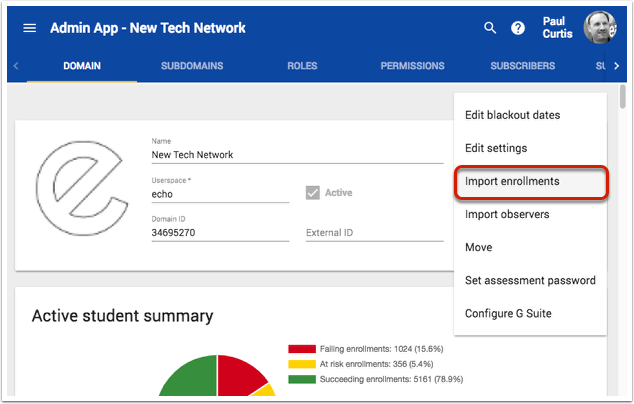The width and height of the screenshot is (634, 404).
Task: Click Failing enrollments: 1024 (15.6%) text
Action: [x=381, y=349]
